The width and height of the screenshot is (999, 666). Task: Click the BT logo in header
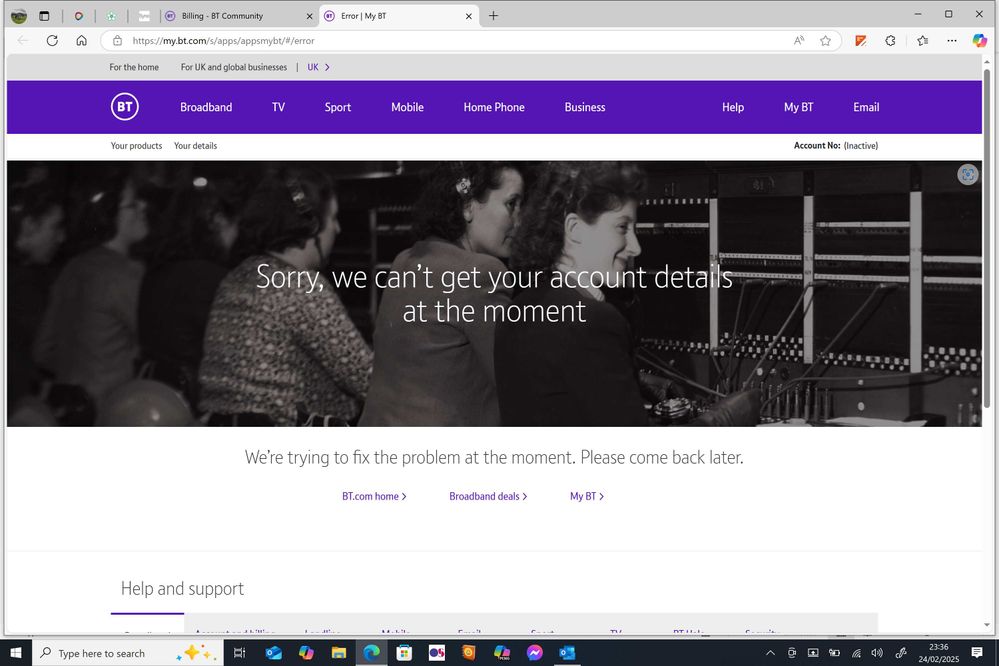(124, 107)
